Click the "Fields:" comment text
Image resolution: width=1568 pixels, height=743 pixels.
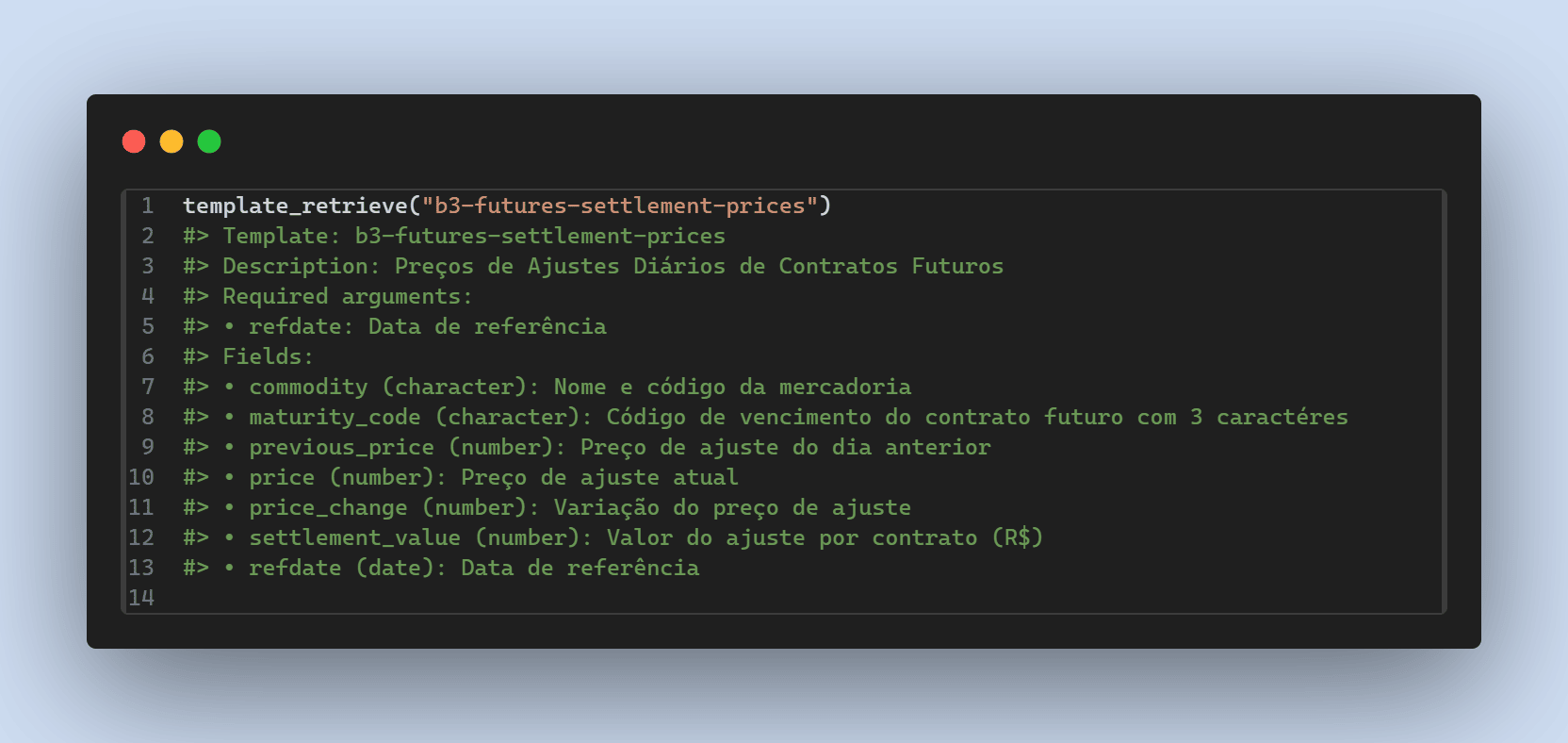point(268,356)
